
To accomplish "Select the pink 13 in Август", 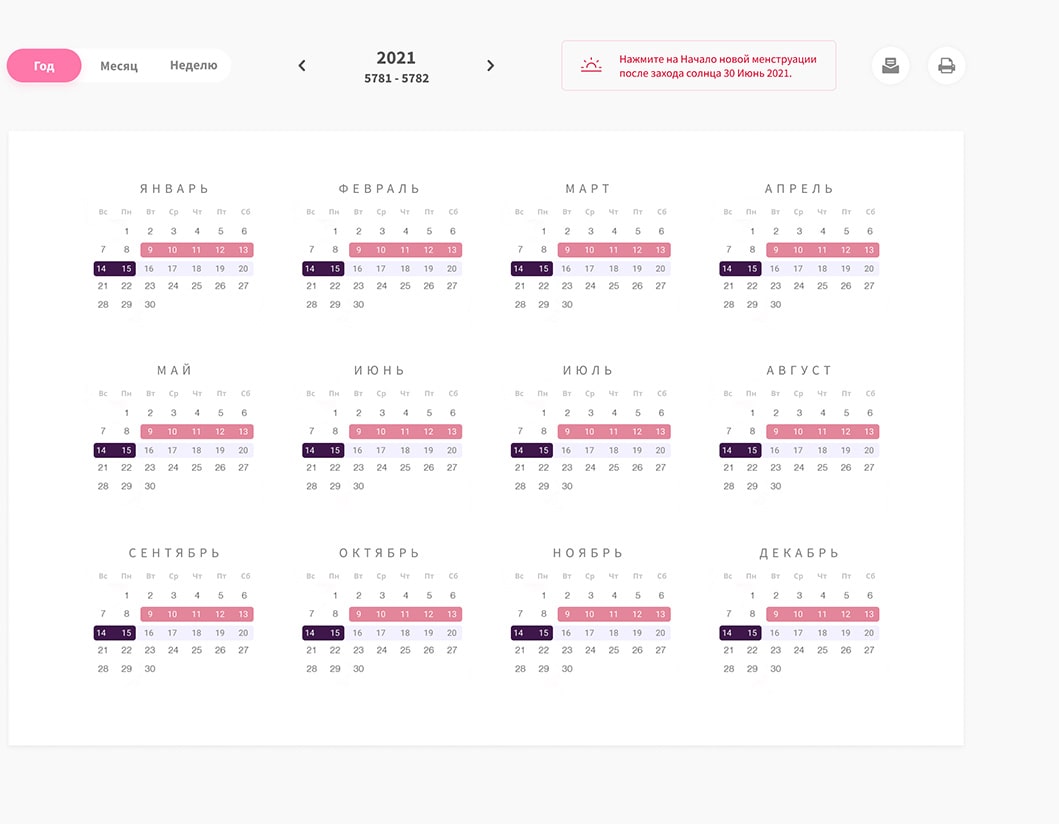I will pyautogui.click(x=869, y=432).
